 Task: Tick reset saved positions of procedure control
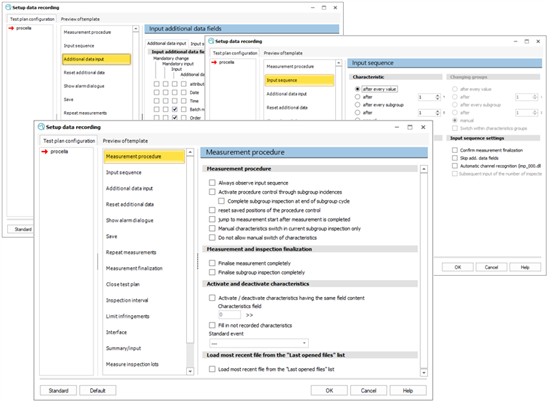tap(212, 210)
